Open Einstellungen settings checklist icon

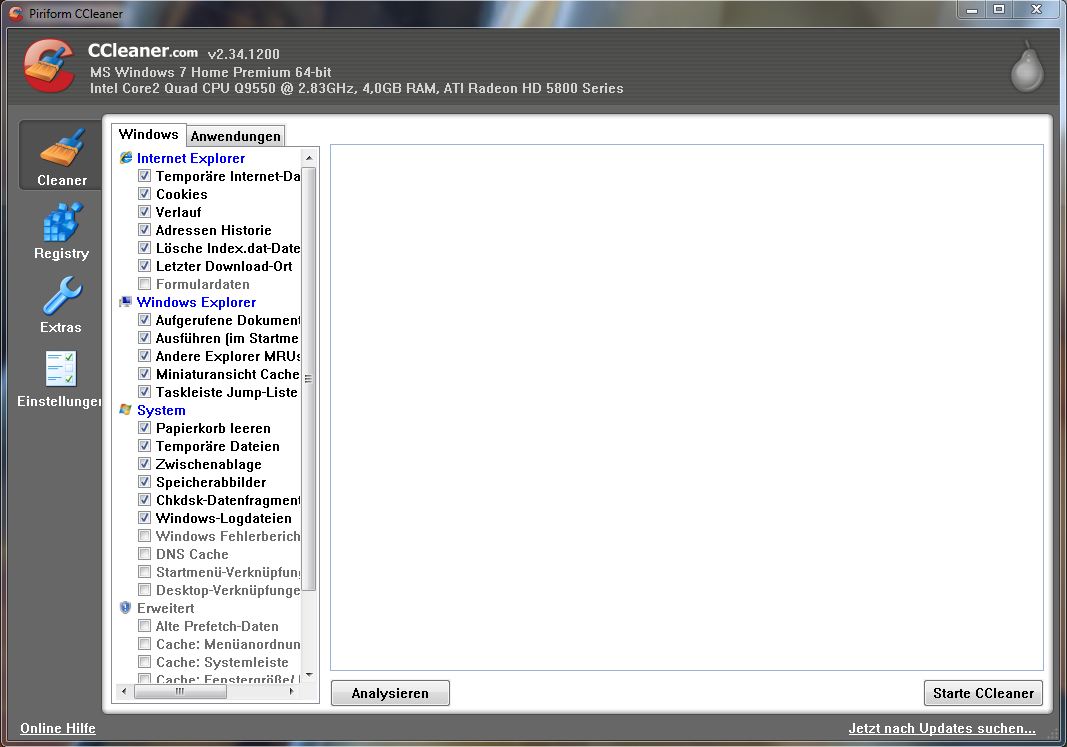61,369
